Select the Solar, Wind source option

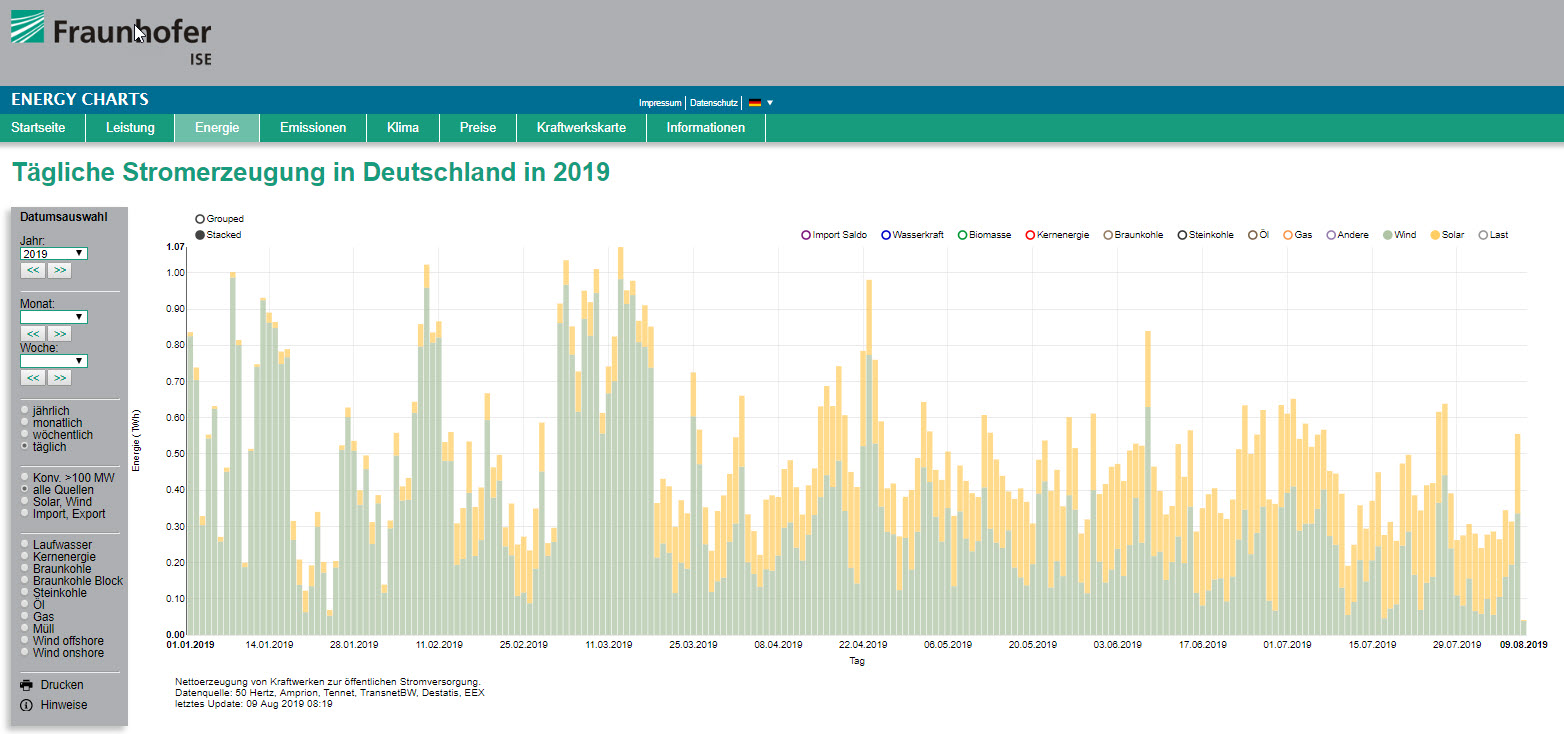25,501
